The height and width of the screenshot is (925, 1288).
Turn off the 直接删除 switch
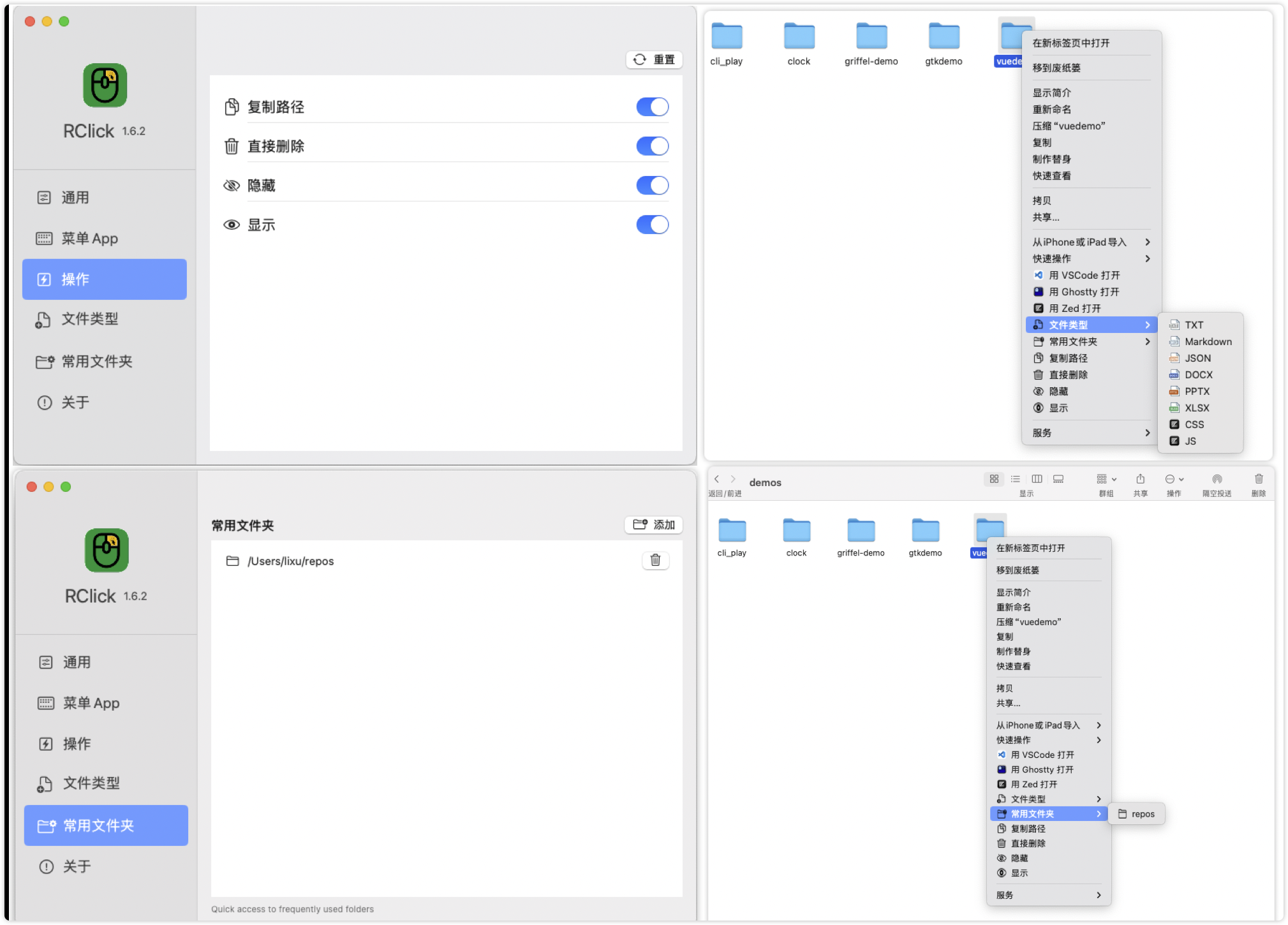pyautogui.click(x=652, y=146)
